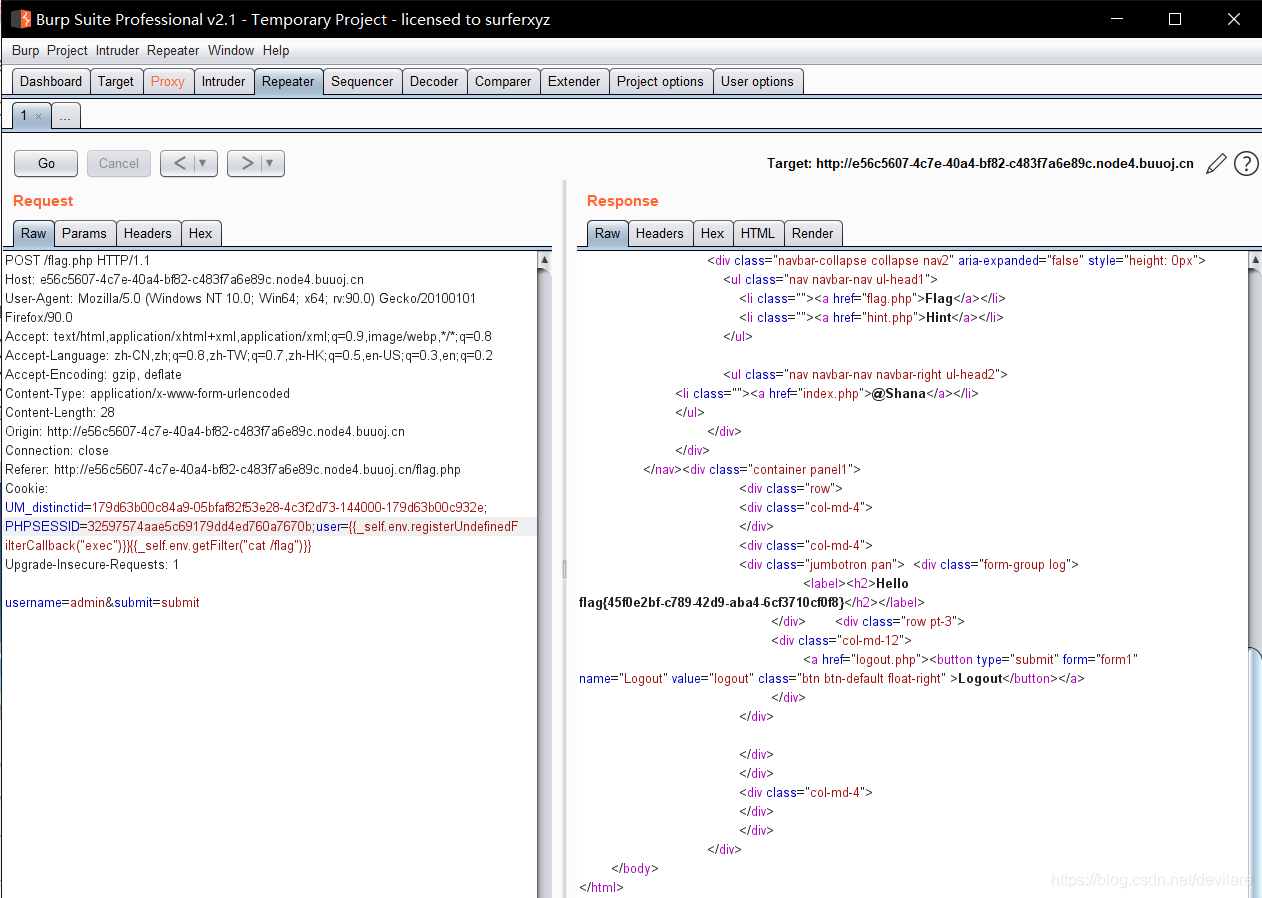Select the Request Hex tab
This screenshot has width=1262, height=898.
[x=201, y=233]
